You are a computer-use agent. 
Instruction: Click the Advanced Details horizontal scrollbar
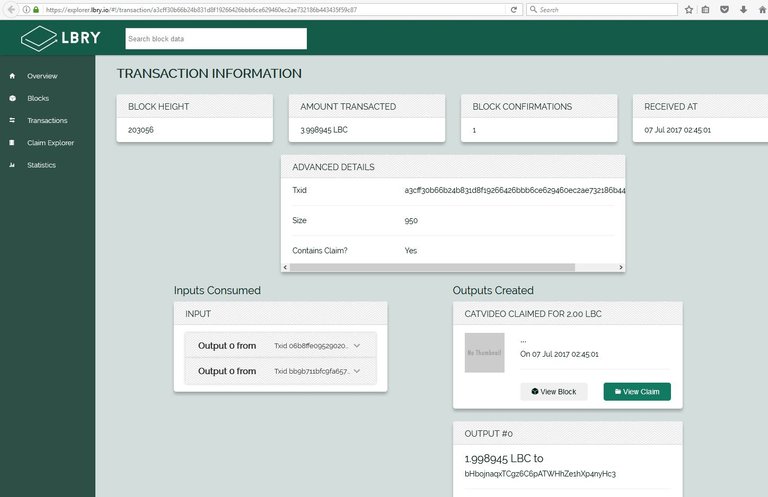(x=432, y=268)
